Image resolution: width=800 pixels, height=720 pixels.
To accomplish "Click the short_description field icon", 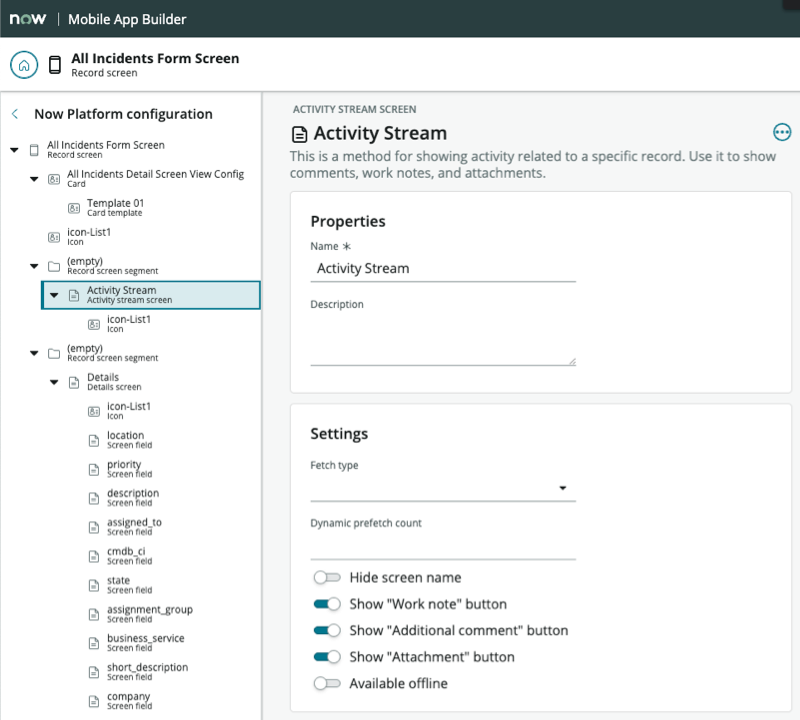I will [x=94, y=673].
